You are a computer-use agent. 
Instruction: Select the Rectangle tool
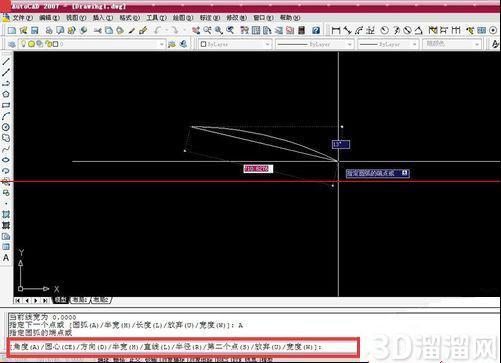(6, 105)
